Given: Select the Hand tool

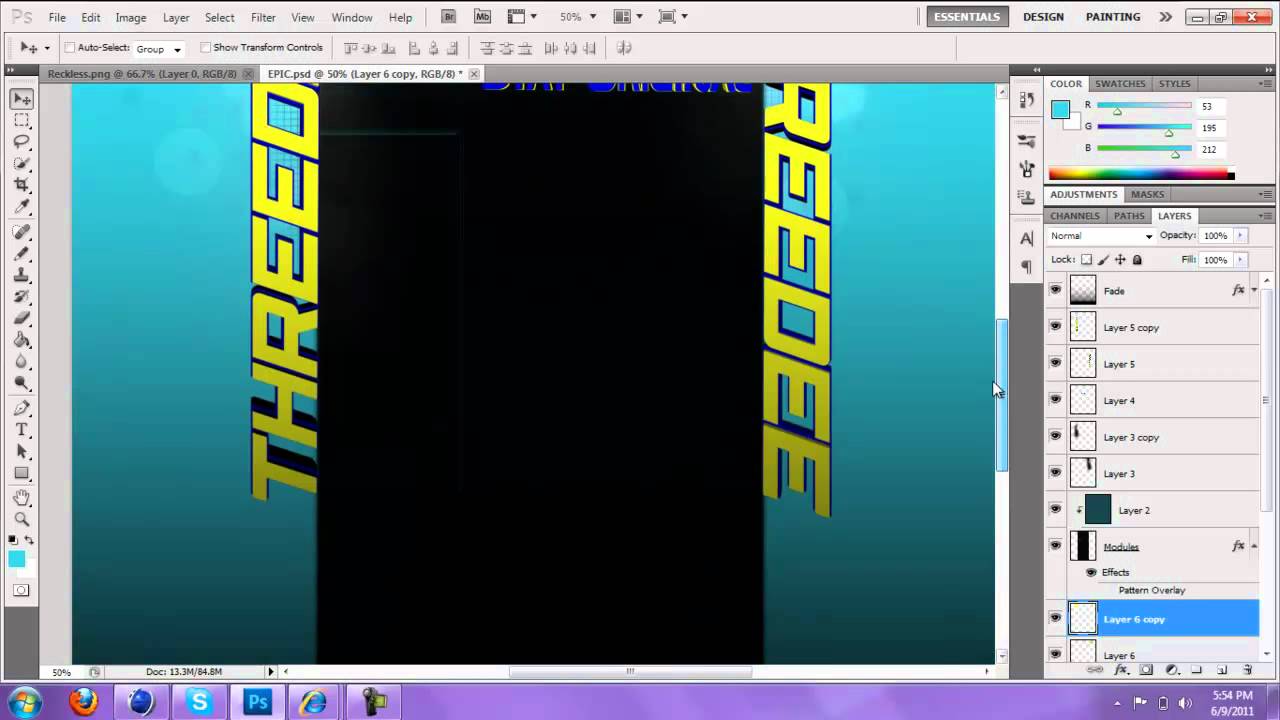Looking at the screenshot, I should click(22, 497).
